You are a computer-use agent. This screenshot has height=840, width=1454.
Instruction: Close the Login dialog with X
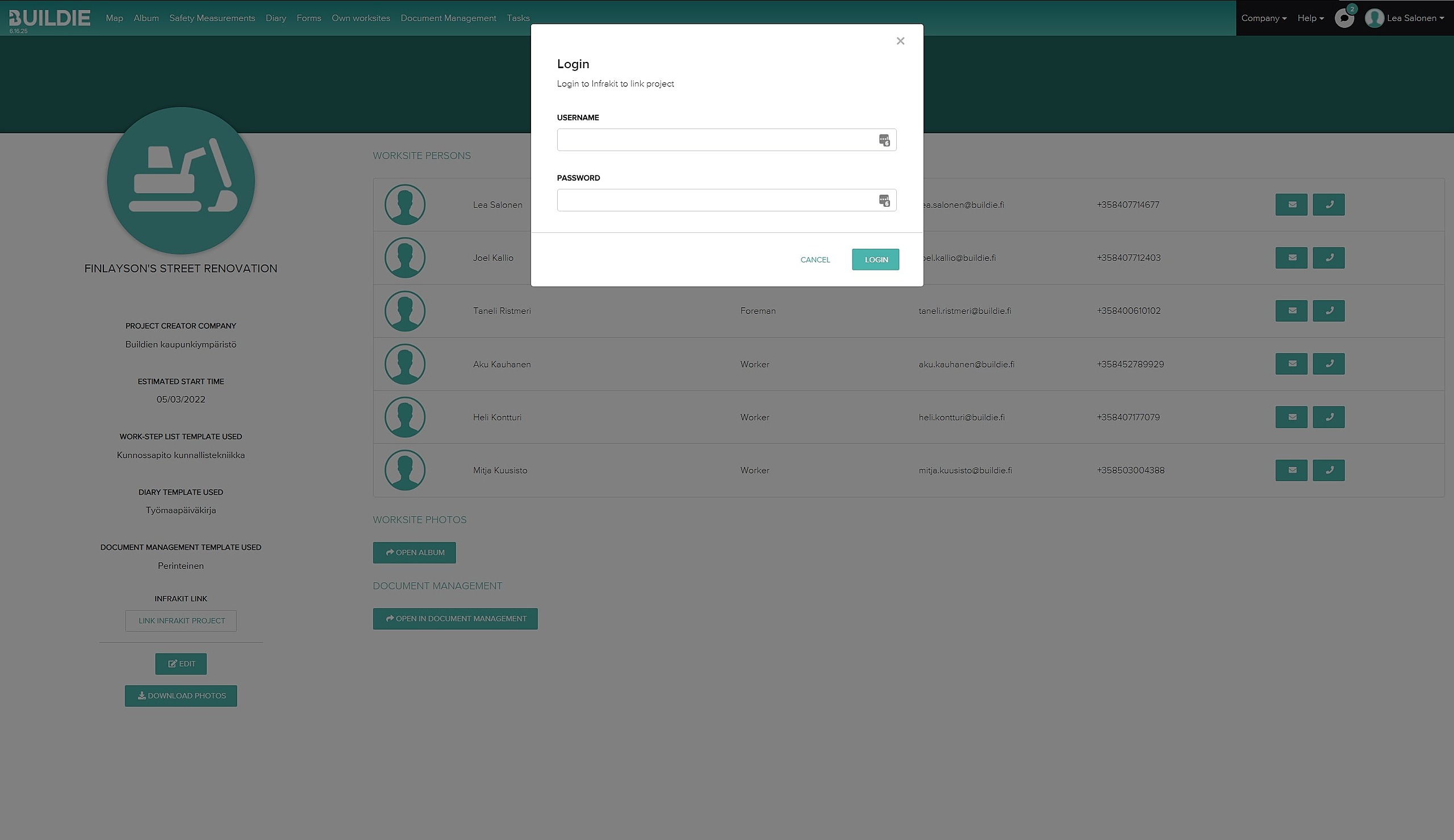[900, 41]
